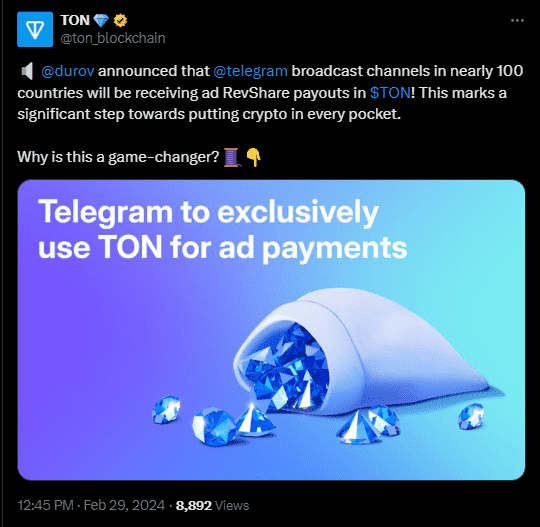Viewport: 540px width, 527px height.
Task: Open the TON profile avatar
Action: pyautogui.click(x=35, y=29)
